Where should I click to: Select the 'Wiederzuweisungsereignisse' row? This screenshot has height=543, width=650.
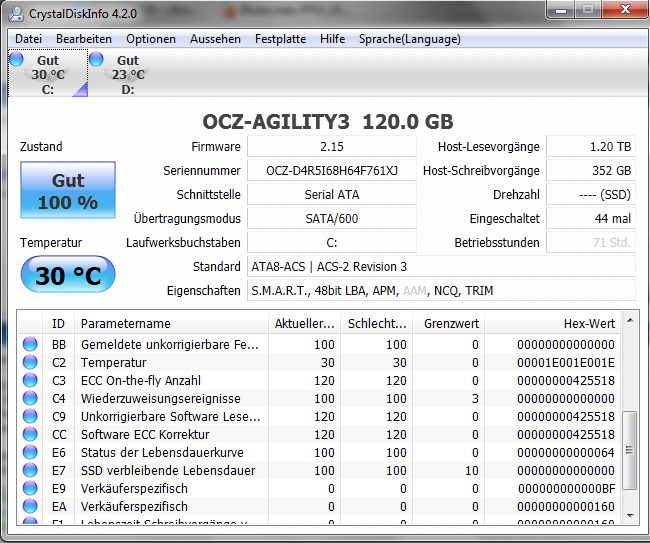(319, 398)
